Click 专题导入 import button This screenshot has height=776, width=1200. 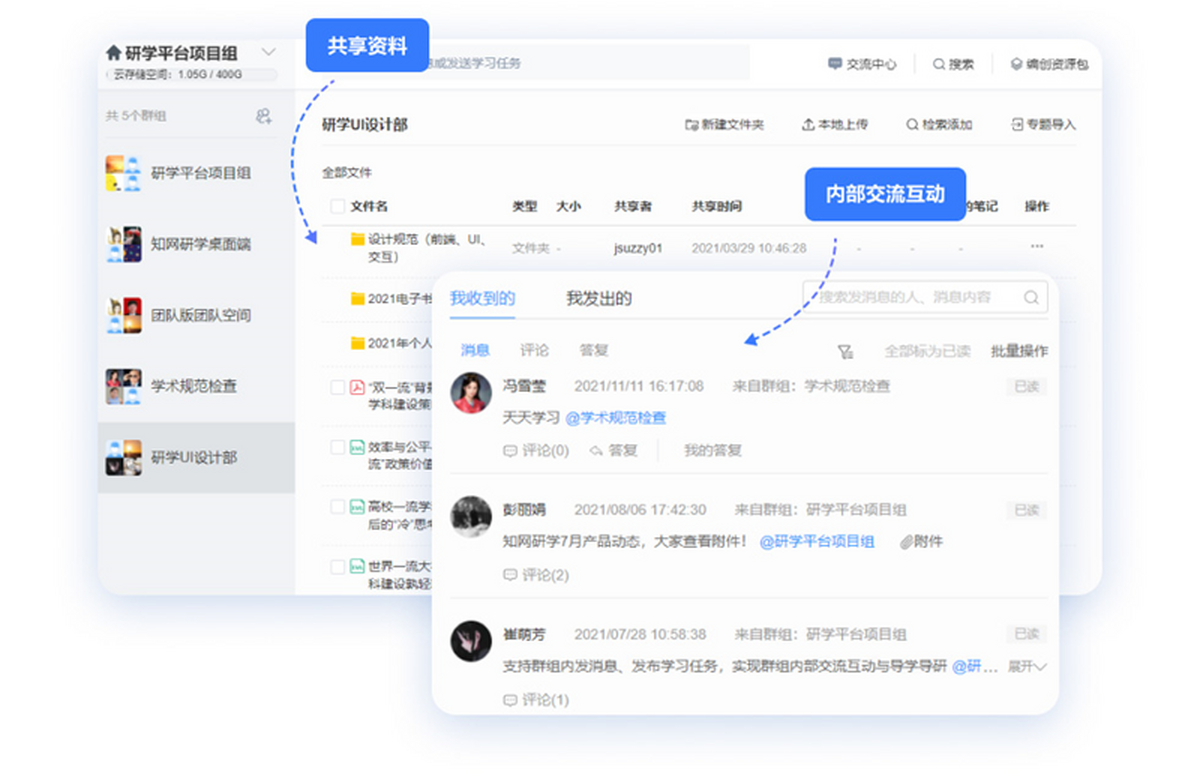pos(1044,125)
